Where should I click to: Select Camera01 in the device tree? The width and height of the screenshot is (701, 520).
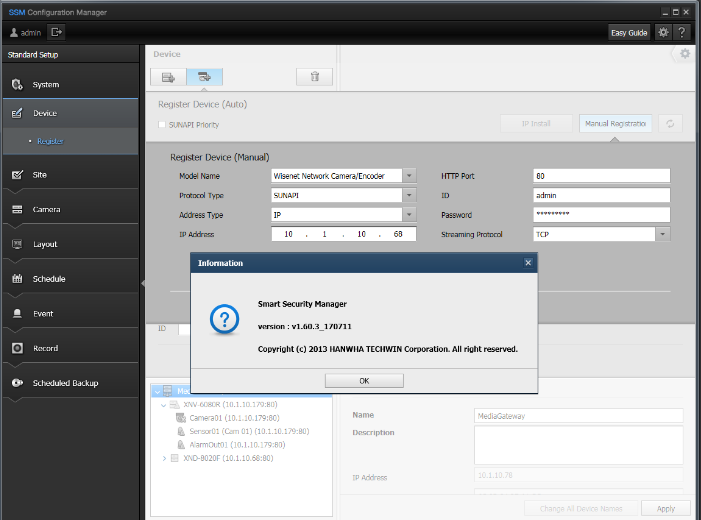234,418
